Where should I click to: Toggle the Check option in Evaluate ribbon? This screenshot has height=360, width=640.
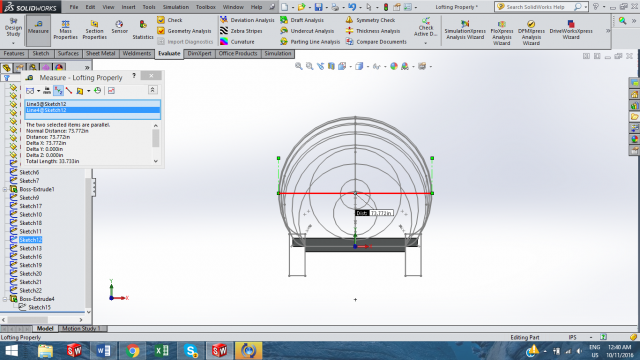tap(169, 20)
